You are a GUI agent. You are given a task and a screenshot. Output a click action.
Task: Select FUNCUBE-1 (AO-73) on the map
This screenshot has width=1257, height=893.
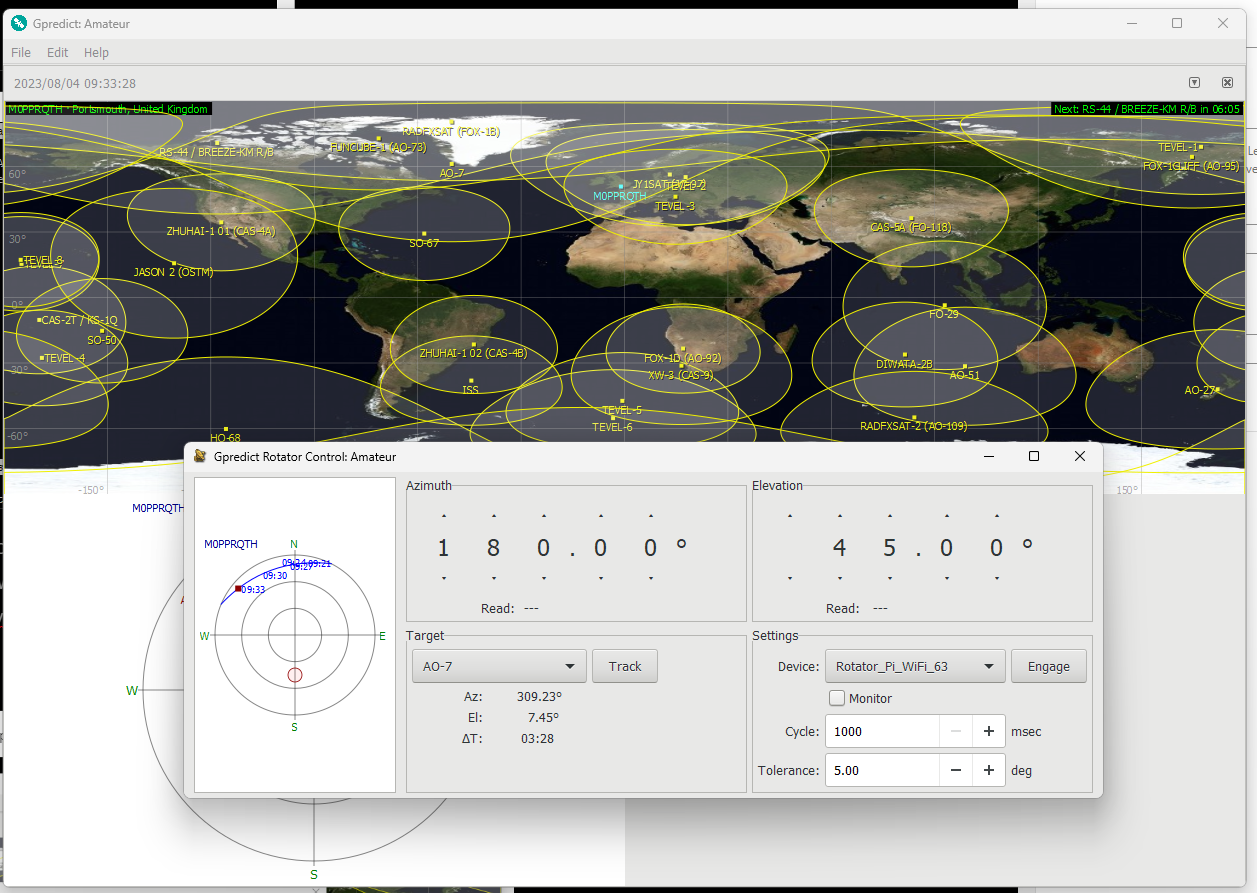(x=378, y=144)
